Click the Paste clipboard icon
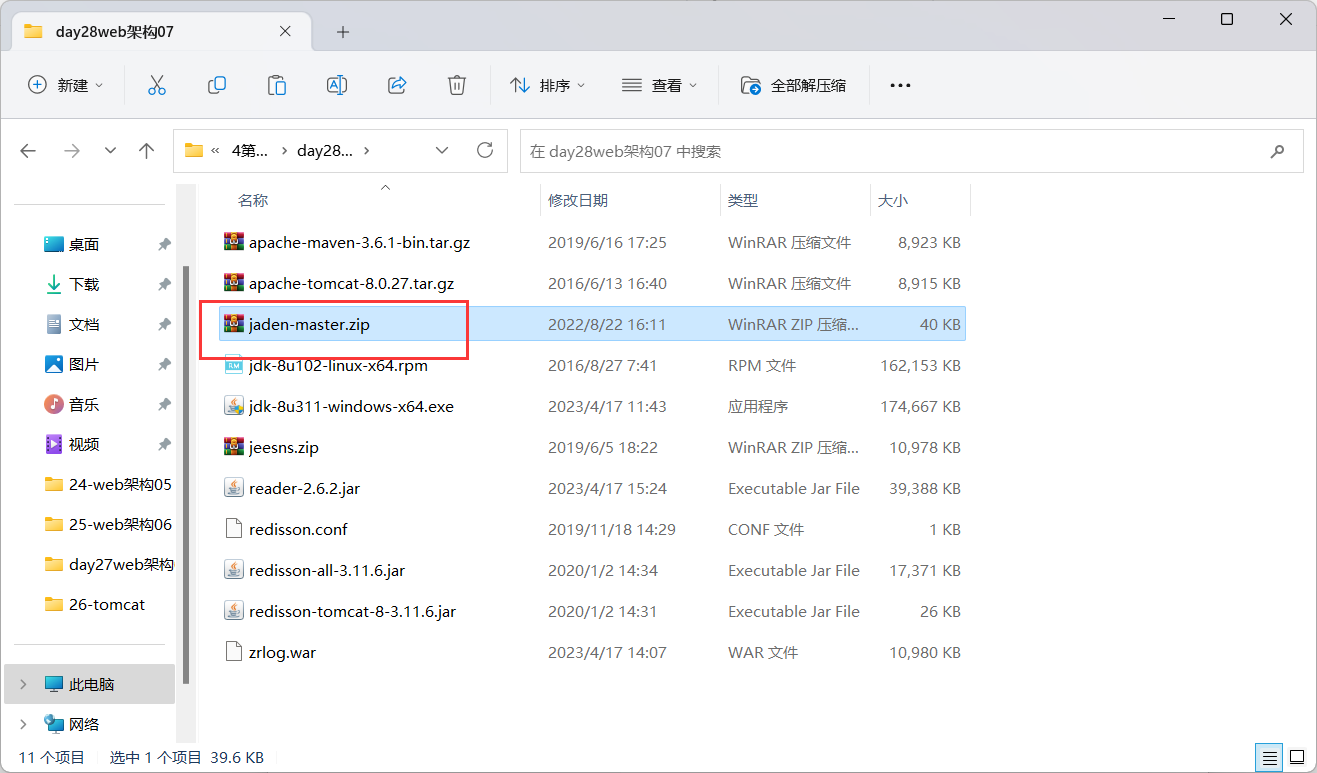The width and height of the screenshot is (1317, 773). (277, 85)
